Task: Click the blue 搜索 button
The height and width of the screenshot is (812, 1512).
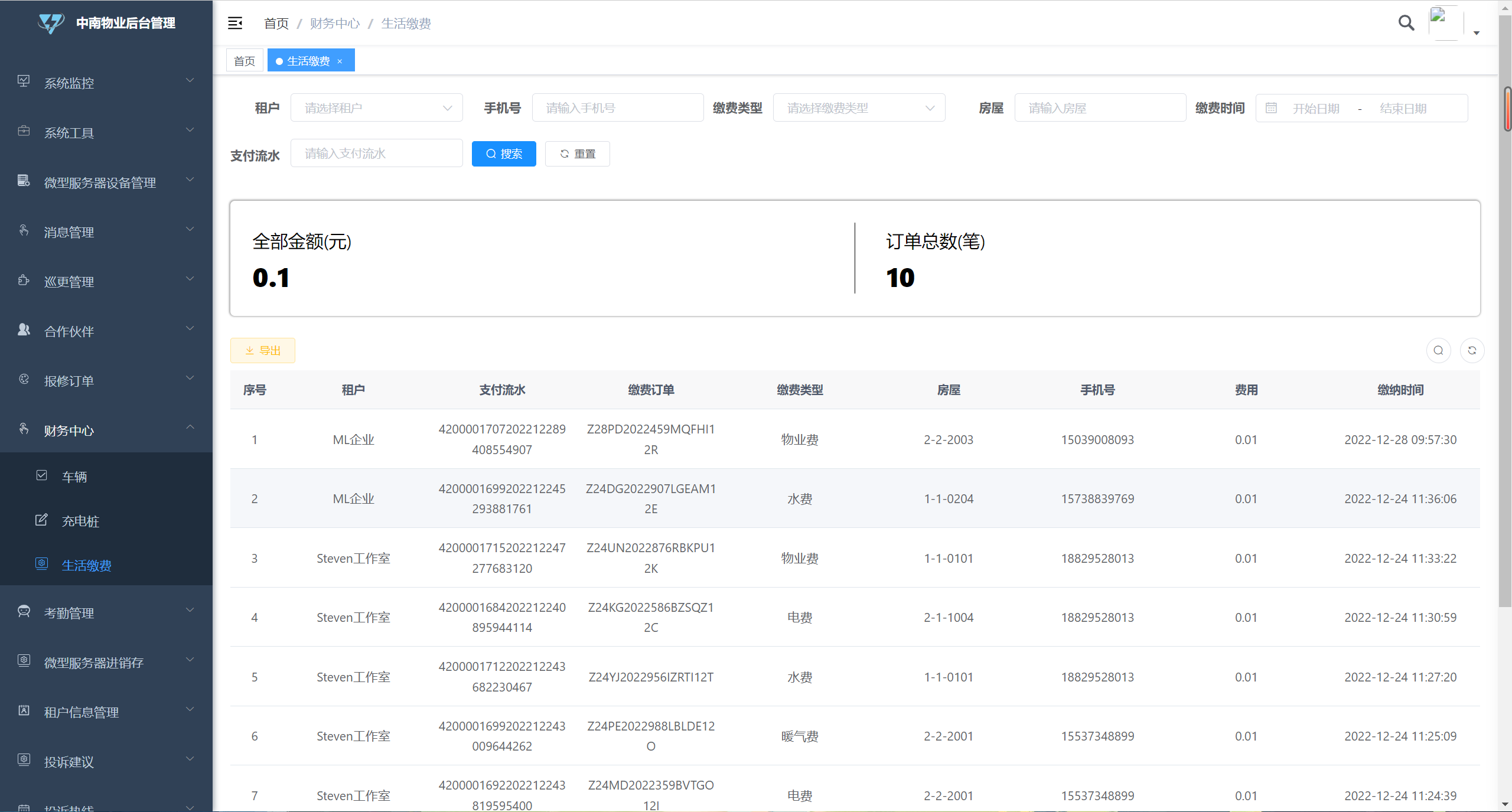Action: tap(504, 154)
